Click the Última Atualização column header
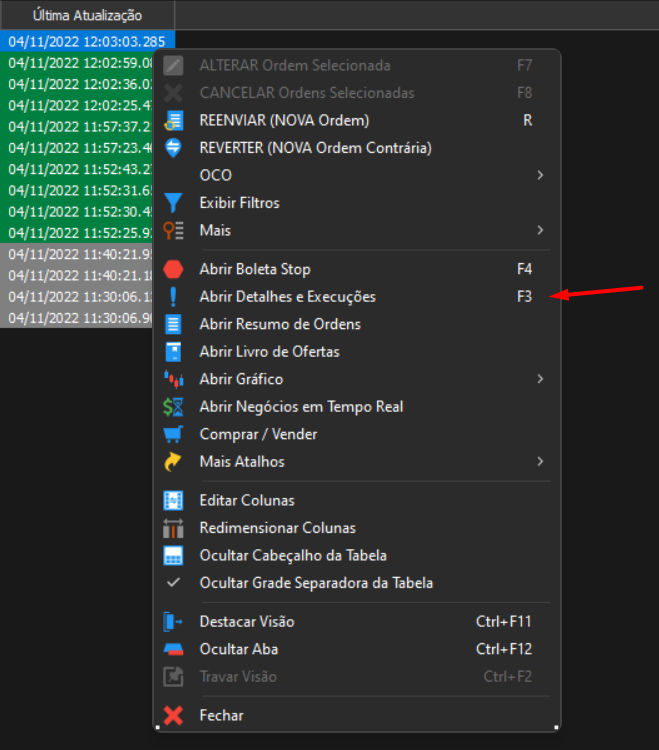Viewport: 659px width, 750px height. (88, 15)
